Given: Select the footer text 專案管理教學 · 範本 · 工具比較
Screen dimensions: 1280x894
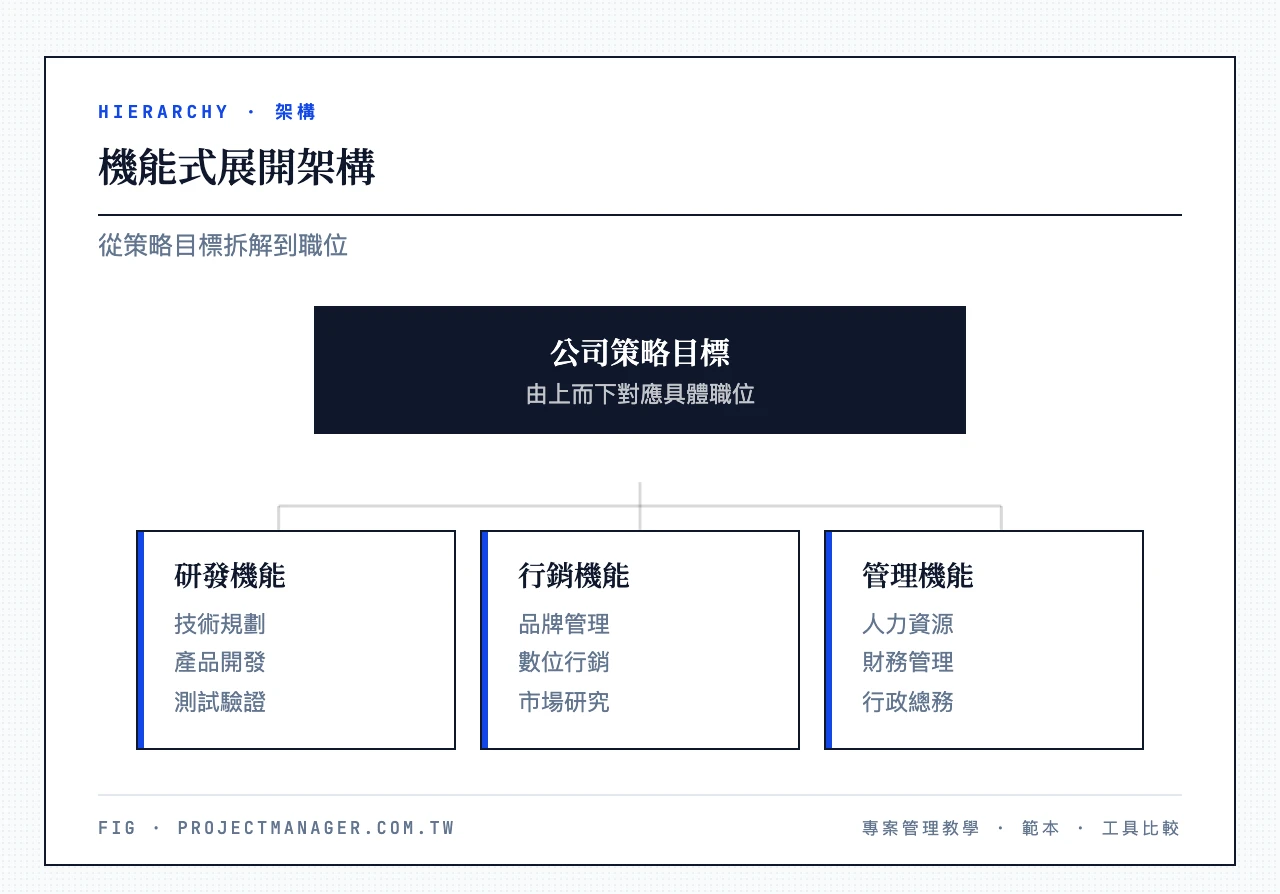Looking at the screenshot, I should 1021,828.
